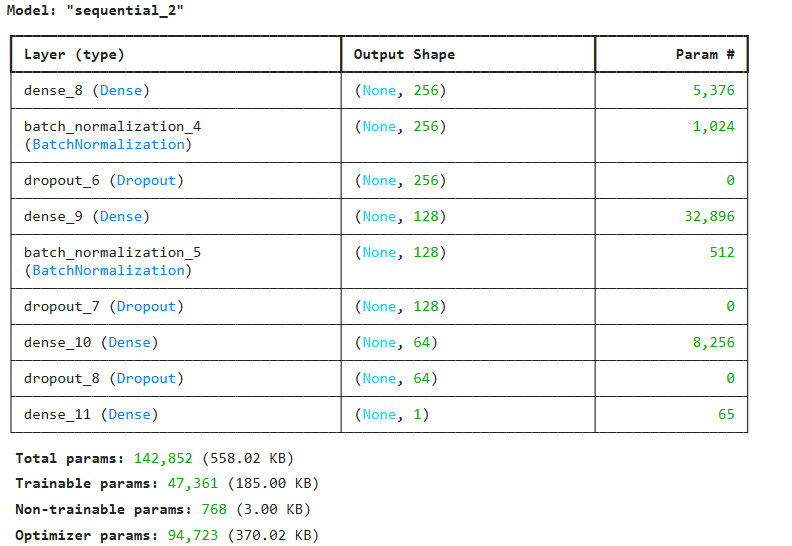Click the "Trainable params" summary line

166,483
